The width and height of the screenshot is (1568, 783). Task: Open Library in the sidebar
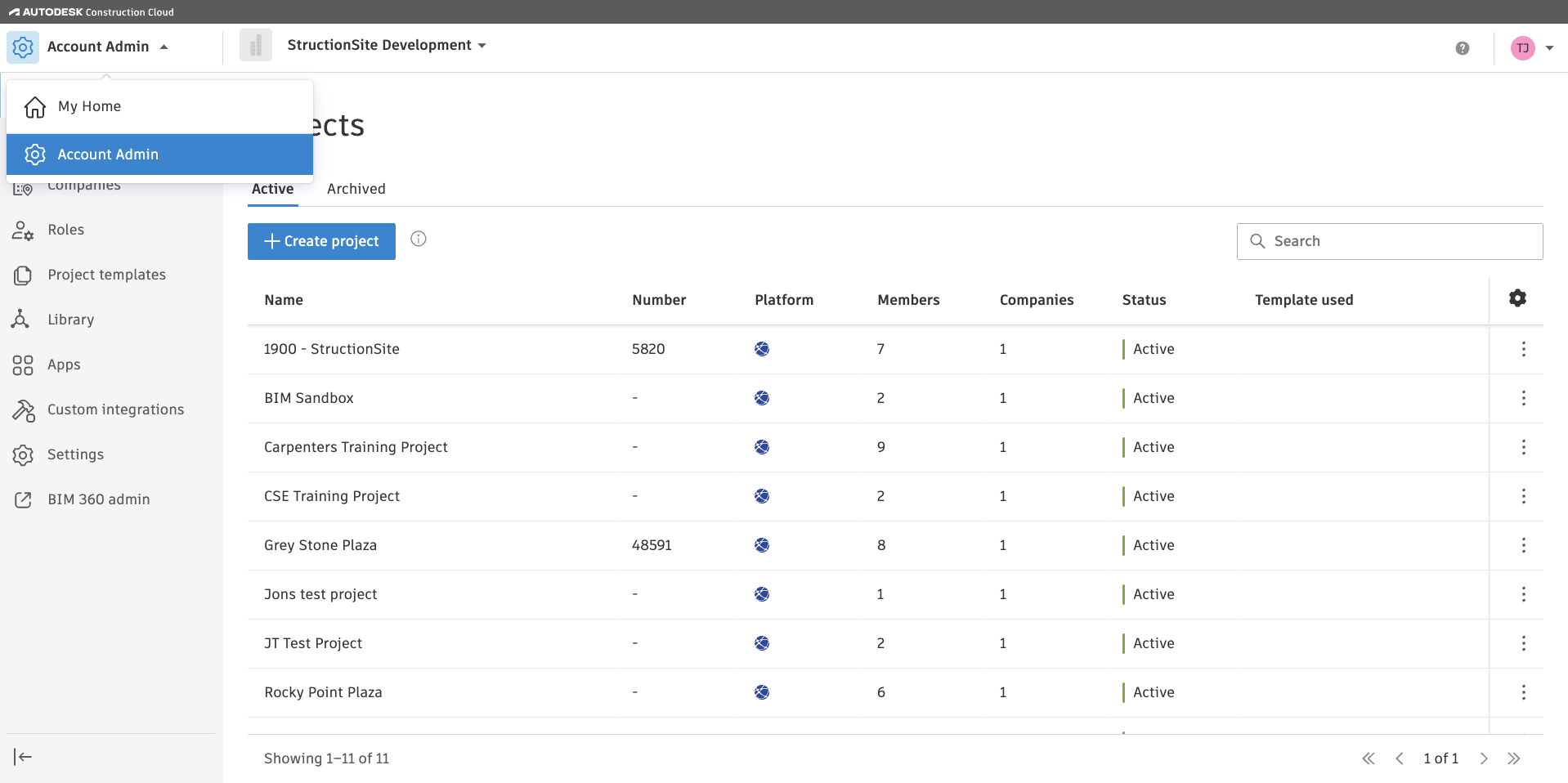pyautogui.click(x=70, y=320)
